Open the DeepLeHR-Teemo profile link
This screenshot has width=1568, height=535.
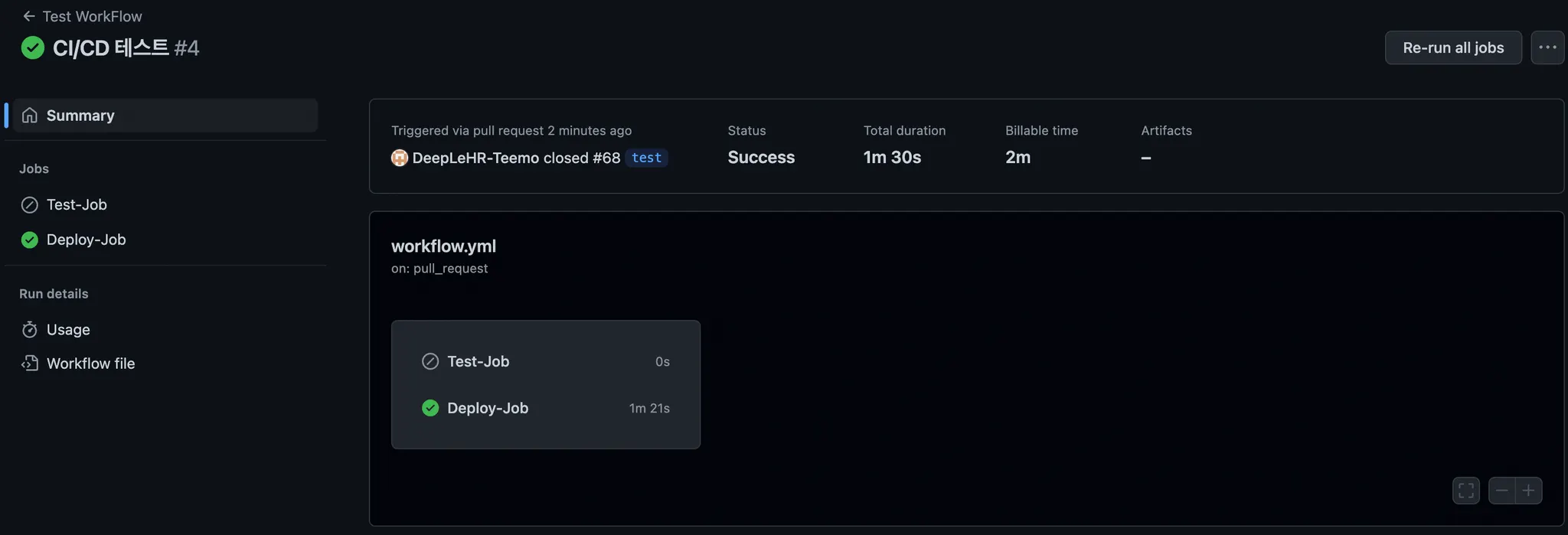[x=475, y=158]
